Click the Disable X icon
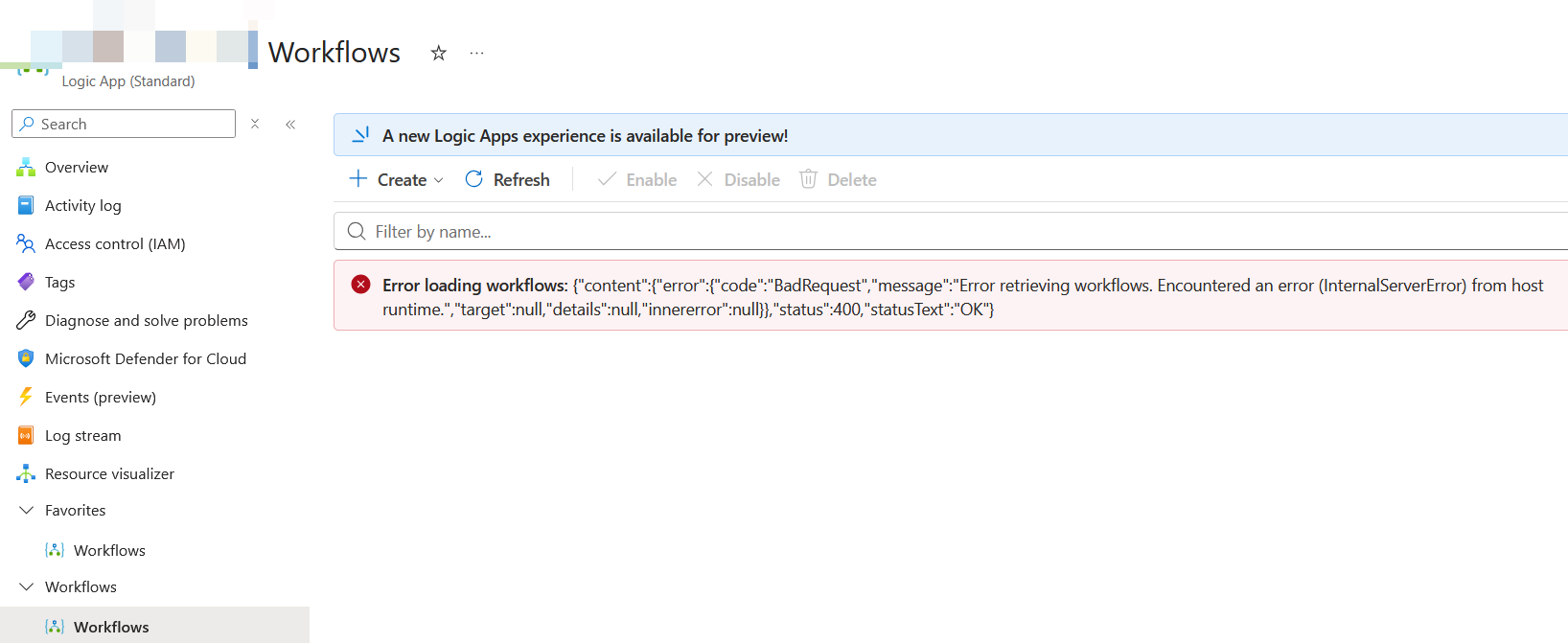This screenshot has height=643, width=1568. click(704, 179)
